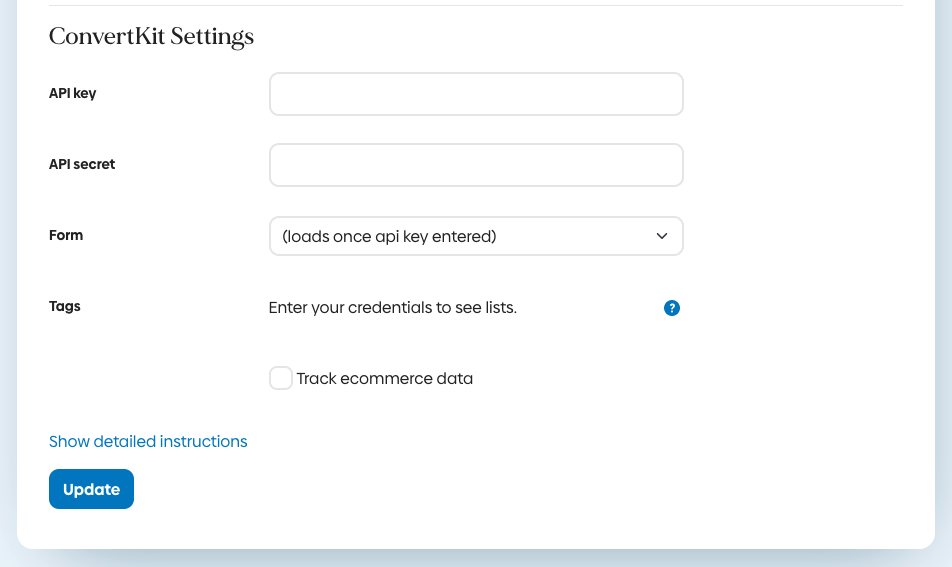
Task: Click the ConvertKit Settings heading
Action: point(151,37)
